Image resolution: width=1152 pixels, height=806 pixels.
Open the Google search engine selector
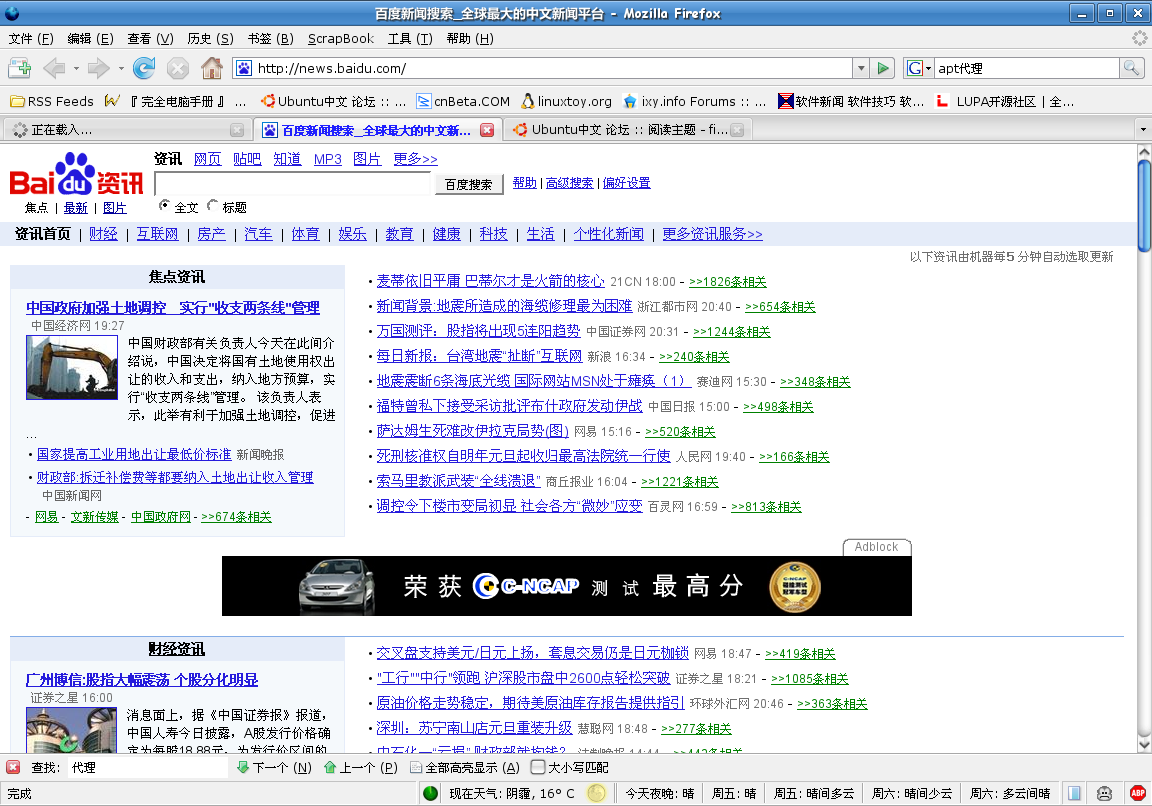tap(918, 68)
